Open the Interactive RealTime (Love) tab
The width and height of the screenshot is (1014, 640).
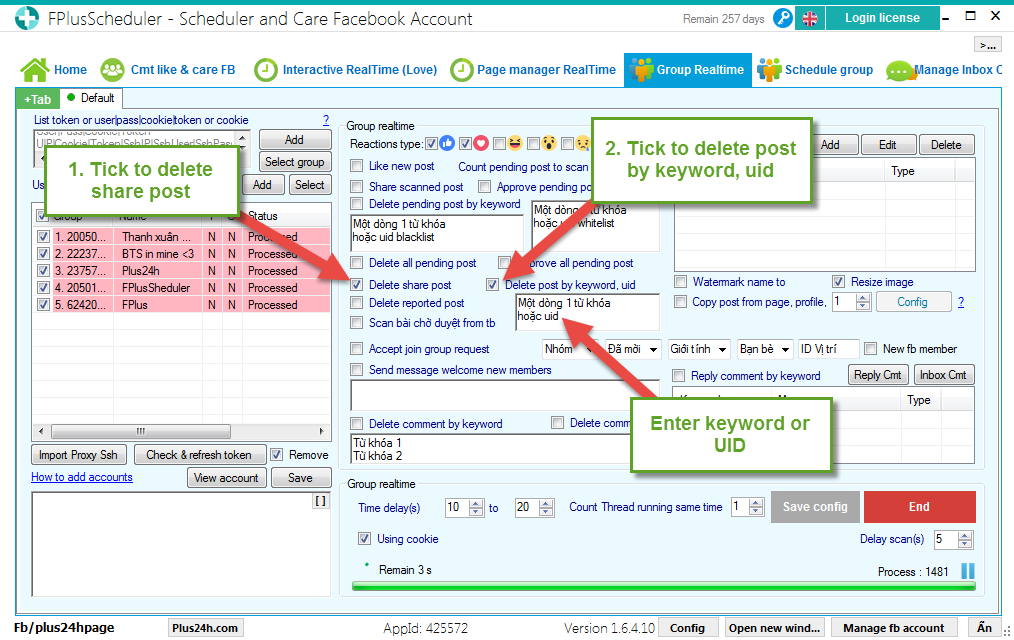(347, 70)
